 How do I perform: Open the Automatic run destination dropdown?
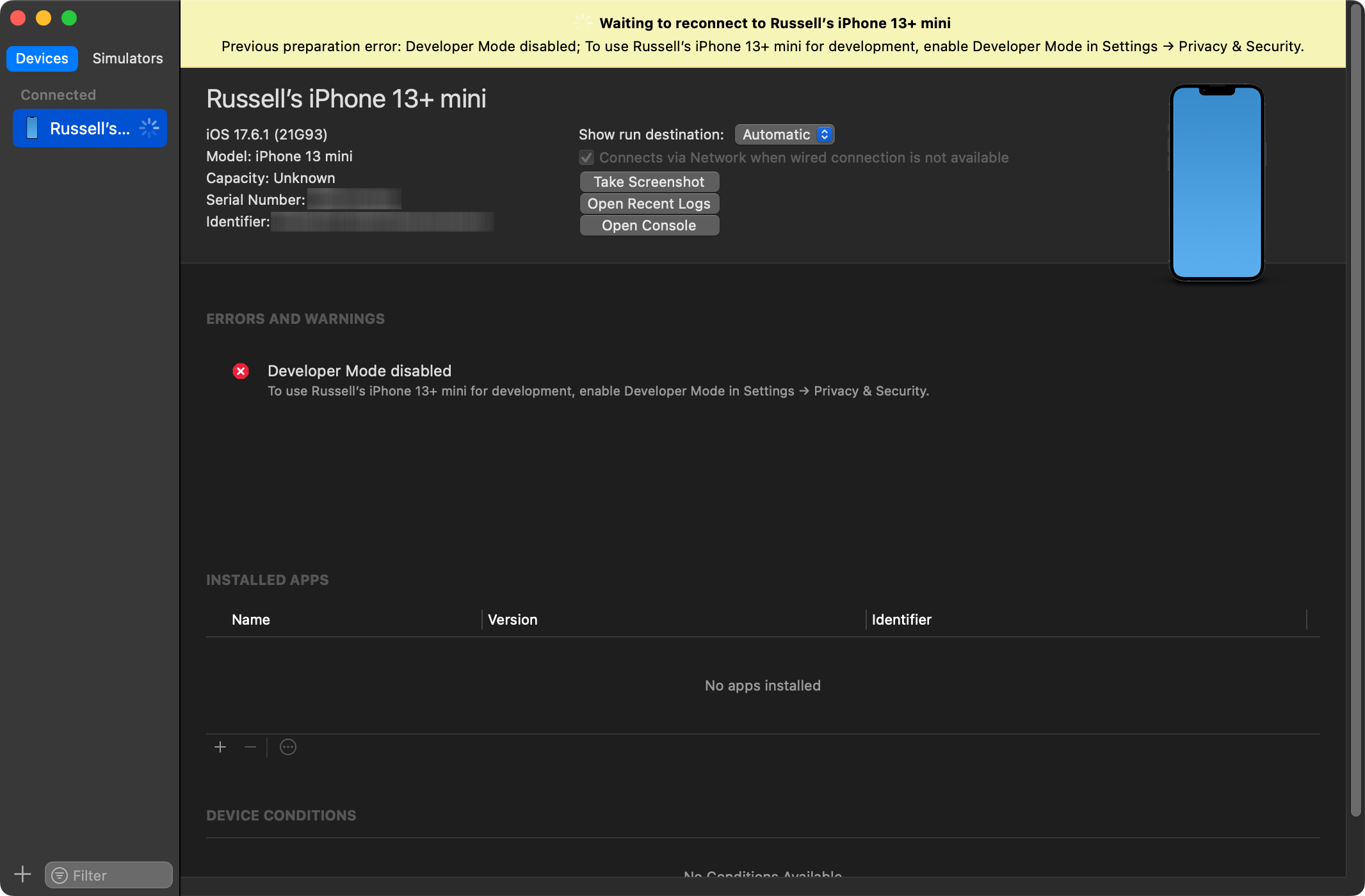click(784, 134)
